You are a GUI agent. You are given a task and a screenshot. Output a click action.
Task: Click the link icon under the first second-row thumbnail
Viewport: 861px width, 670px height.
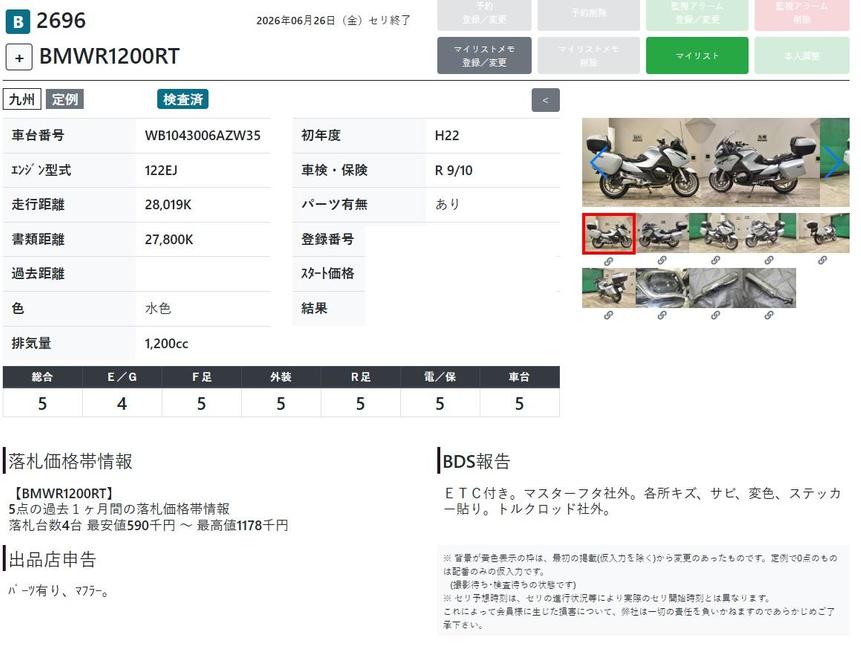[608, 315]
